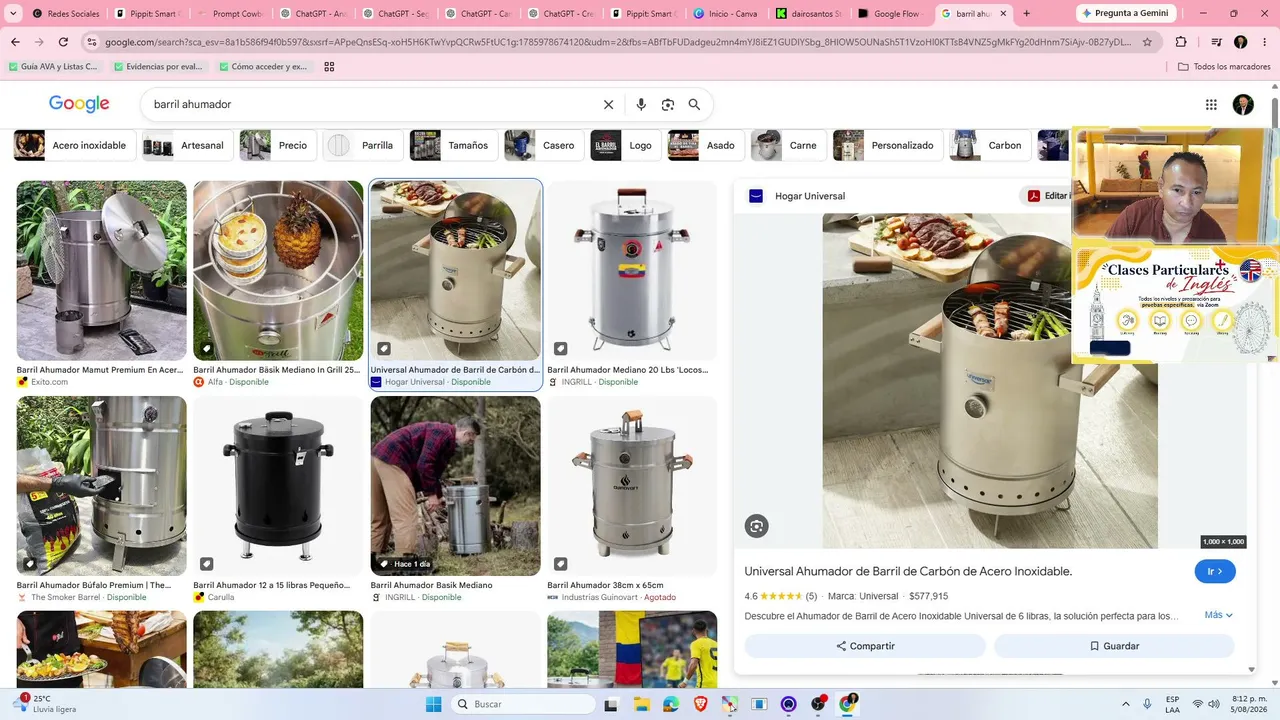Open the Windows Start menu
Image resolution: width=1280 pixels, height=720 pixels.
pyautogui.click(x=433, y=704)
